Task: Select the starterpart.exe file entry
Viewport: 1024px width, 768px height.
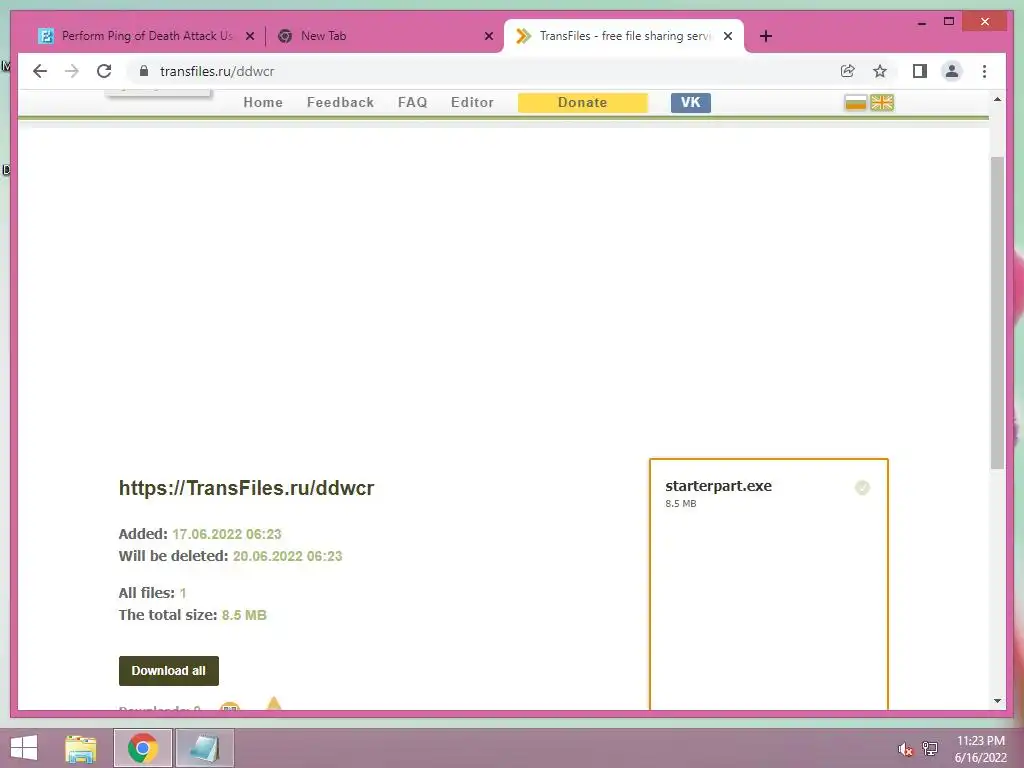Action: click(718, 486)
